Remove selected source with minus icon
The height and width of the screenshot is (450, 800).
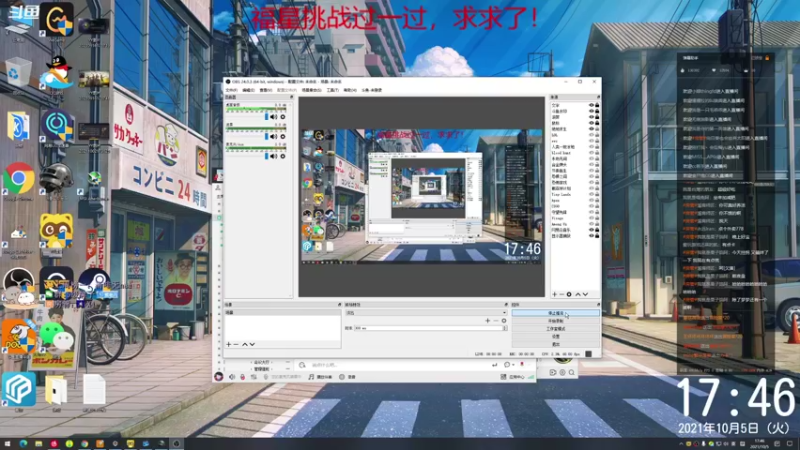pos(562,294)
